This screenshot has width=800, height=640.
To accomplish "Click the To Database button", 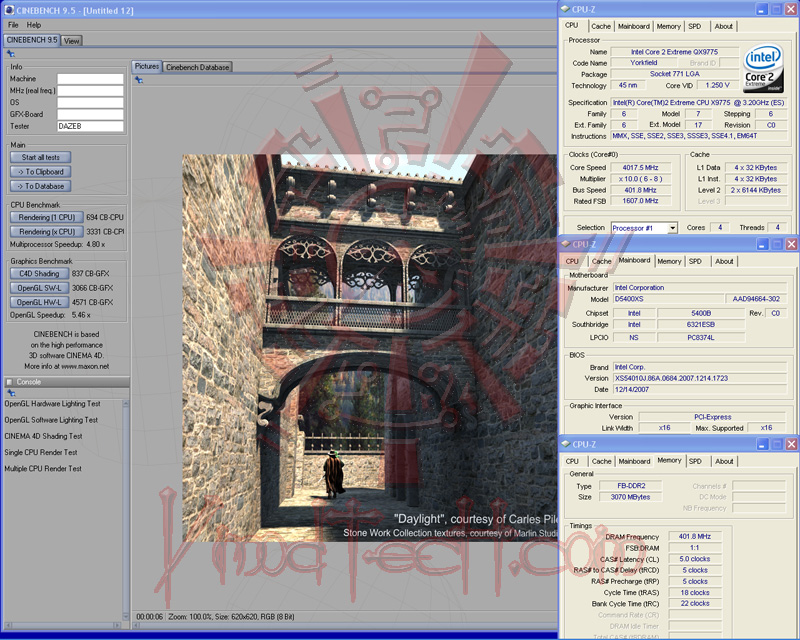I will point(40,186).
